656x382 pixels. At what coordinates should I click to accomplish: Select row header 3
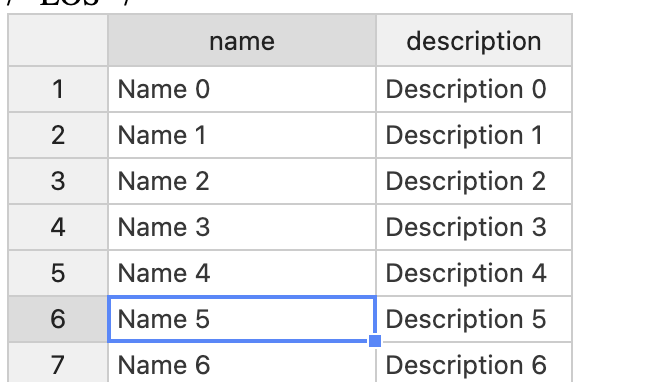[58, 181]
